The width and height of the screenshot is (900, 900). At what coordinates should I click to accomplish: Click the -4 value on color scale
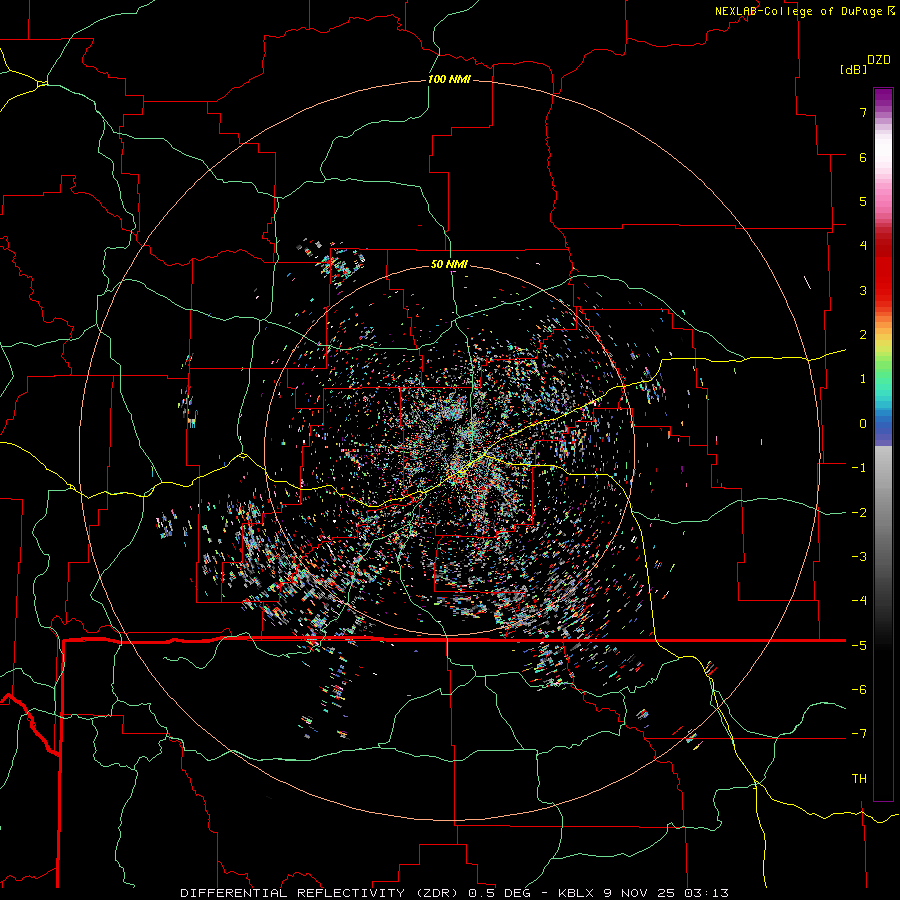point(859,601)
